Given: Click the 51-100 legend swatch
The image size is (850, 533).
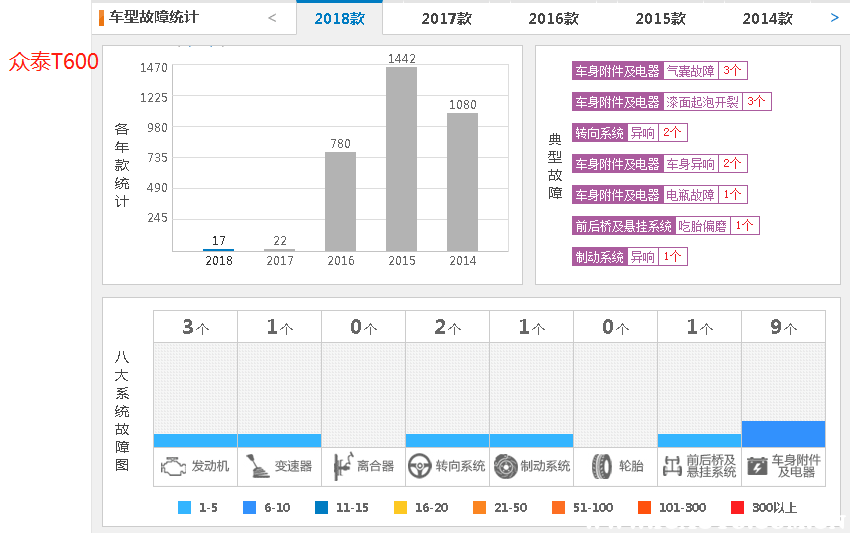Looking at the screenshot, I should (558, 508).
